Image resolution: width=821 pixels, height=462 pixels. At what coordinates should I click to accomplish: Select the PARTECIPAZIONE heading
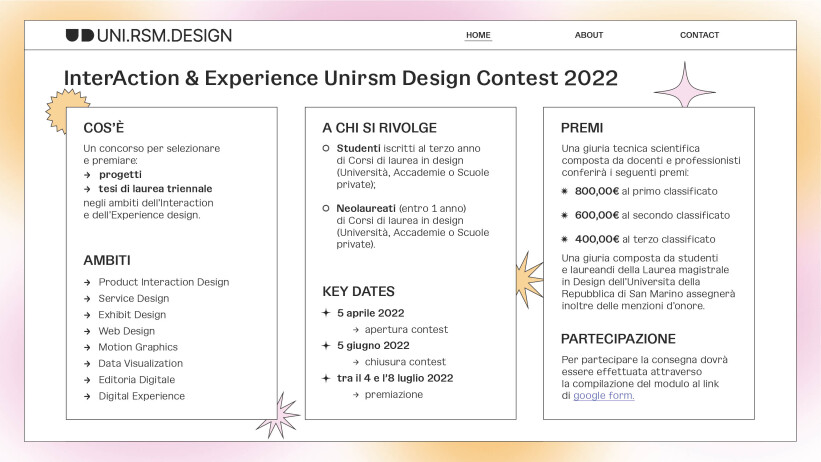click(x=618, y=339)
